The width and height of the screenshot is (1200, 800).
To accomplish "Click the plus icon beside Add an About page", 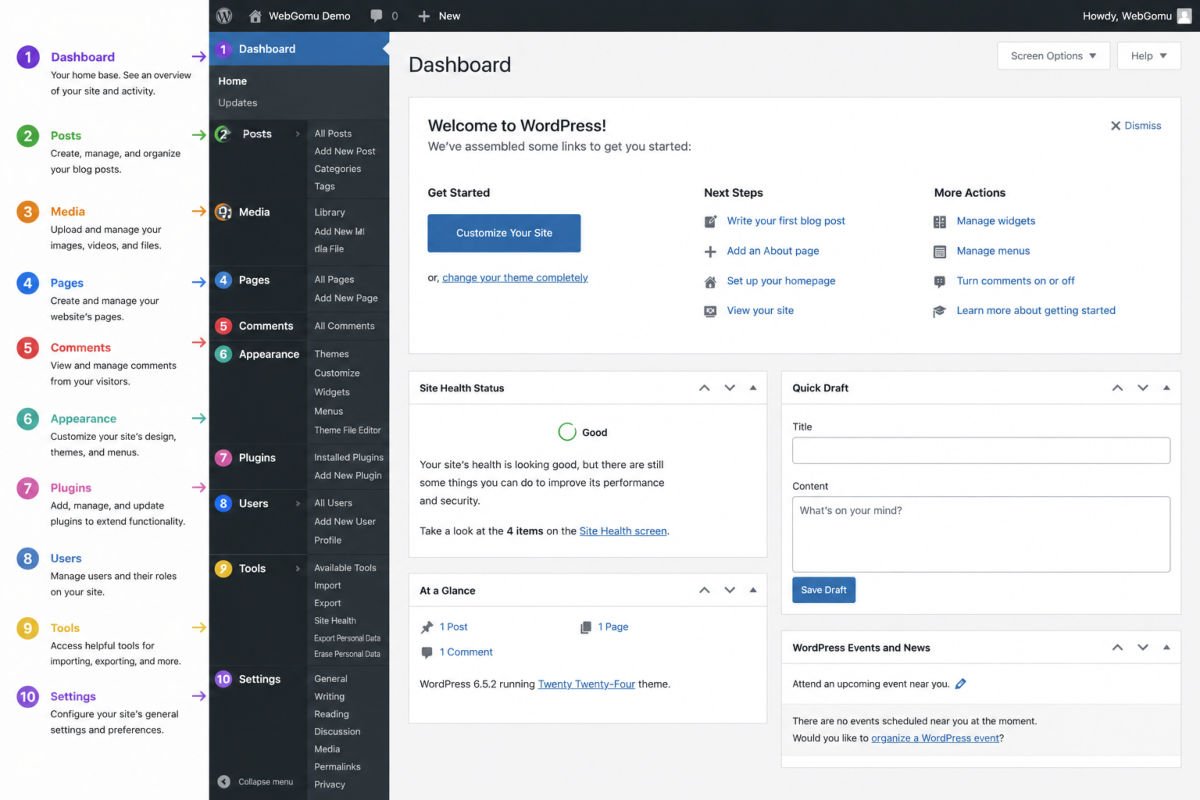I will tap(710, 252).
